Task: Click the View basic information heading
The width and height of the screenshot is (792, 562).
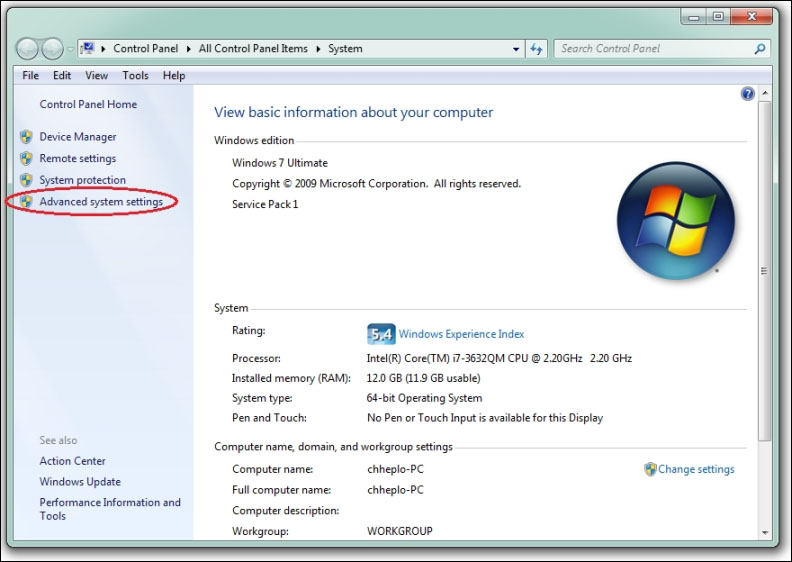Action: [x=354, y=112]
